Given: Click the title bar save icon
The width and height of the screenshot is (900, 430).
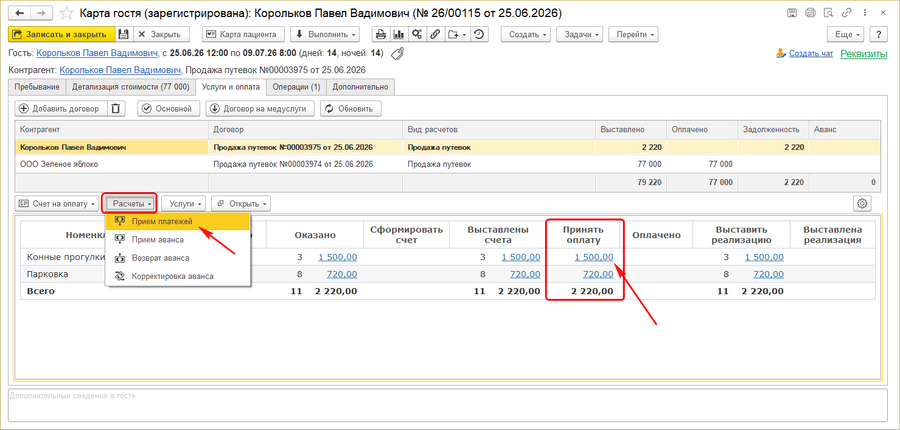Looking at the screenshot, I should (x=792, y=12).
